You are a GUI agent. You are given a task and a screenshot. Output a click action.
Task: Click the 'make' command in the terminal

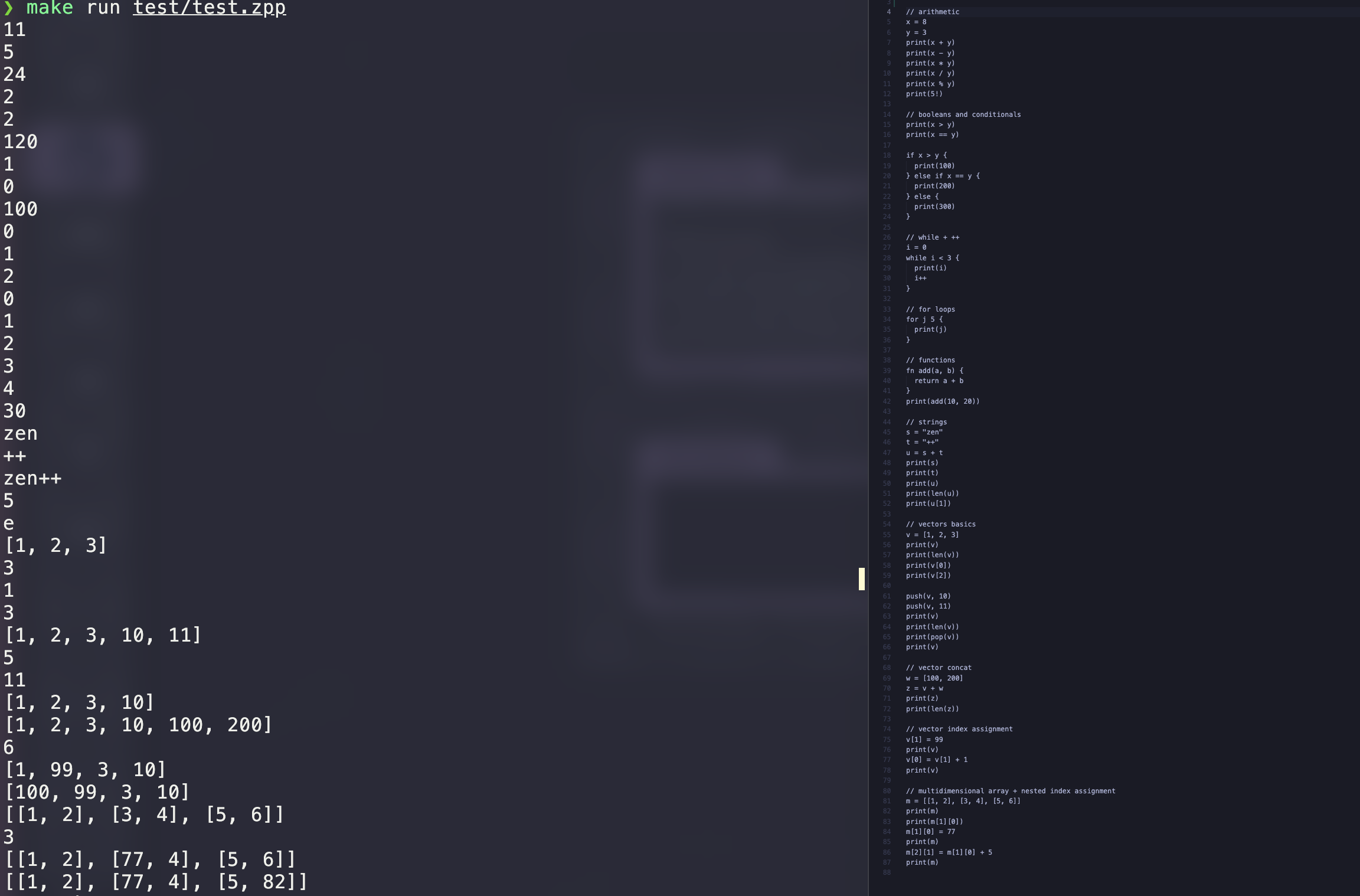pos(50,8)
